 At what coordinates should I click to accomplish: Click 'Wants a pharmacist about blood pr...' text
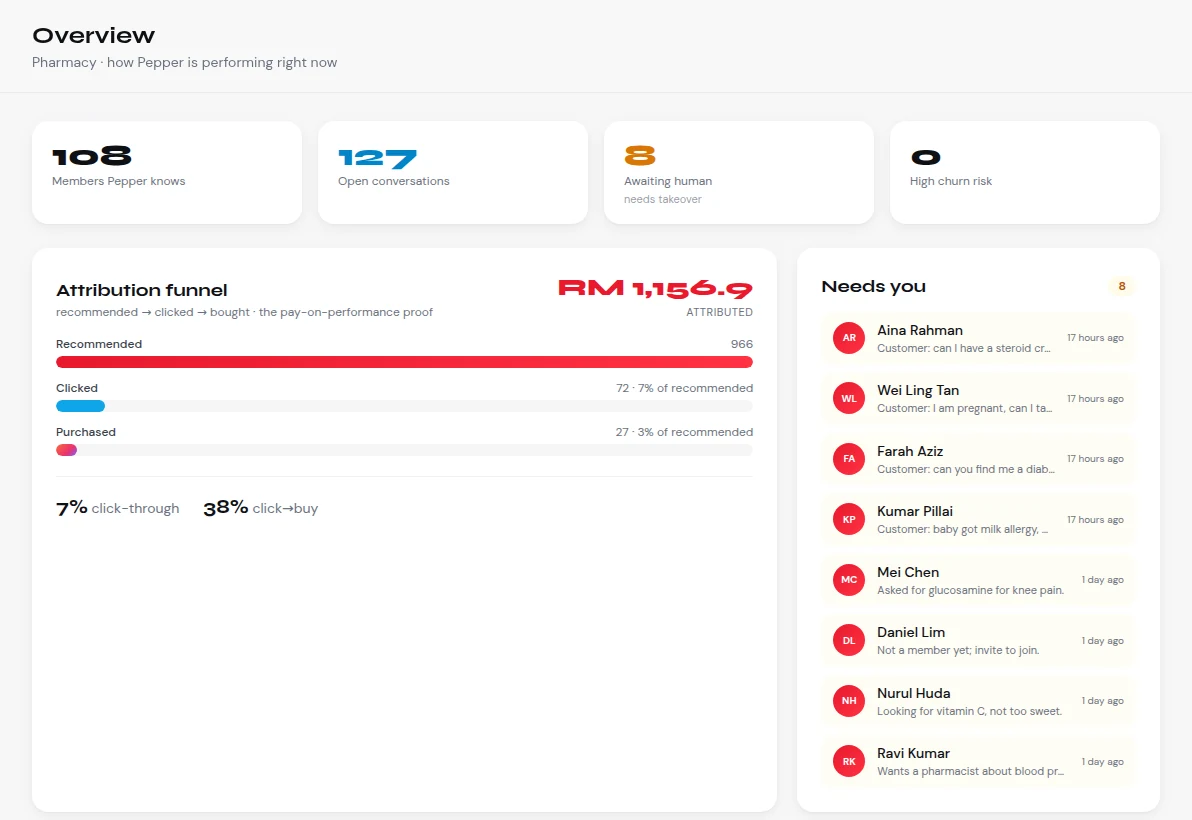[x=970, y=771]
